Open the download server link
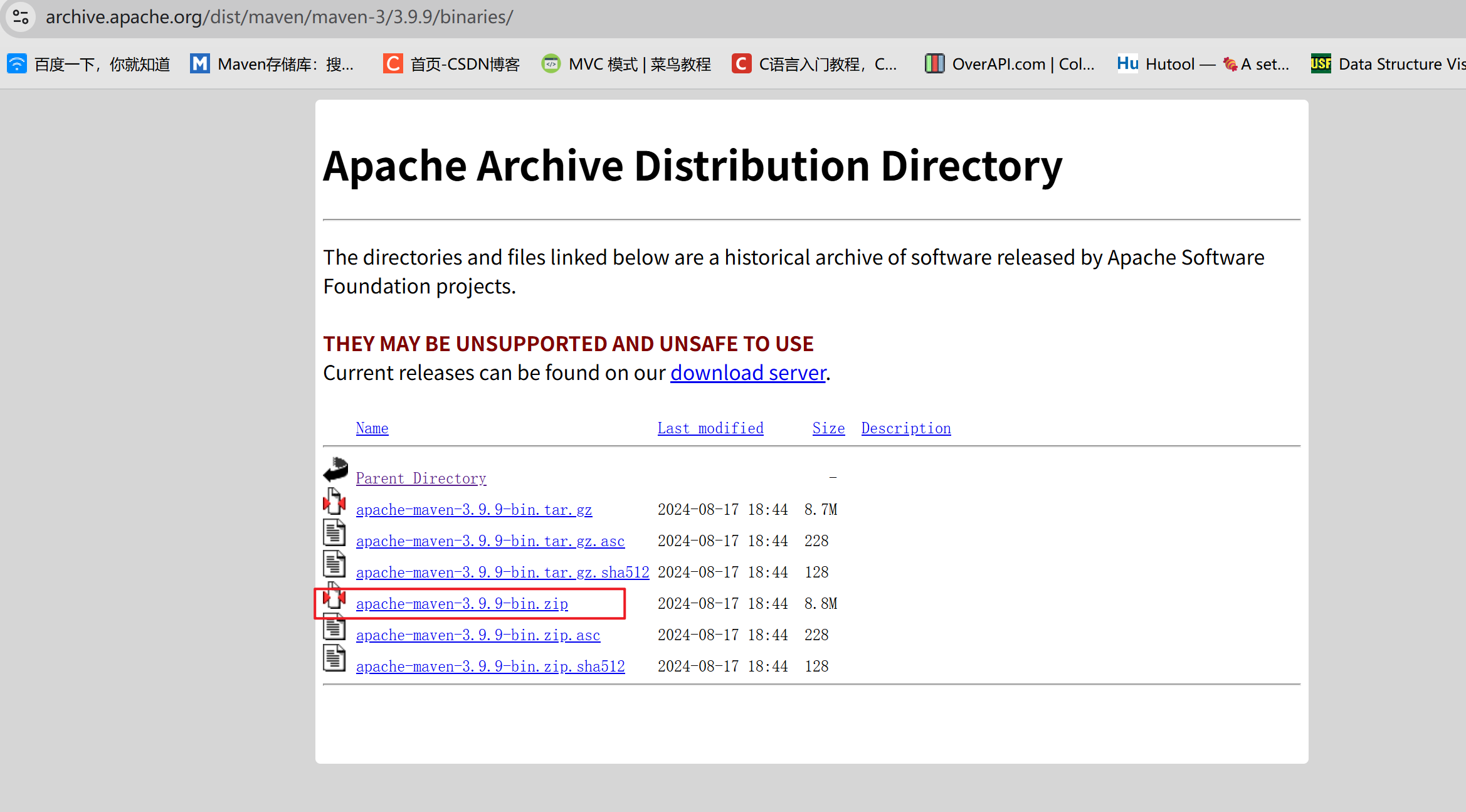This screenshot has height=812, width=1466. 748,373
